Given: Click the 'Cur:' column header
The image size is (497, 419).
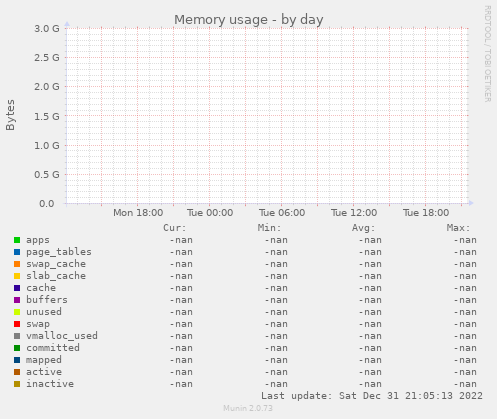Looking at the screenshot, I should coord(175,228).
